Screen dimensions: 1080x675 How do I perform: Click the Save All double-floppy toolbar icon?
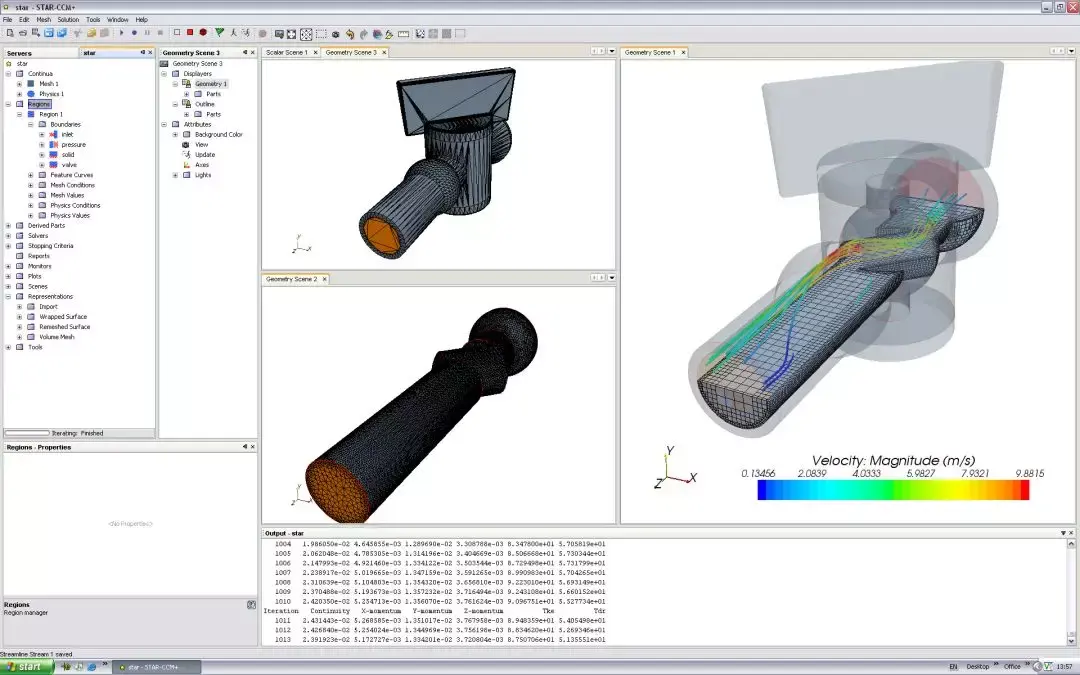coord(61,32)
